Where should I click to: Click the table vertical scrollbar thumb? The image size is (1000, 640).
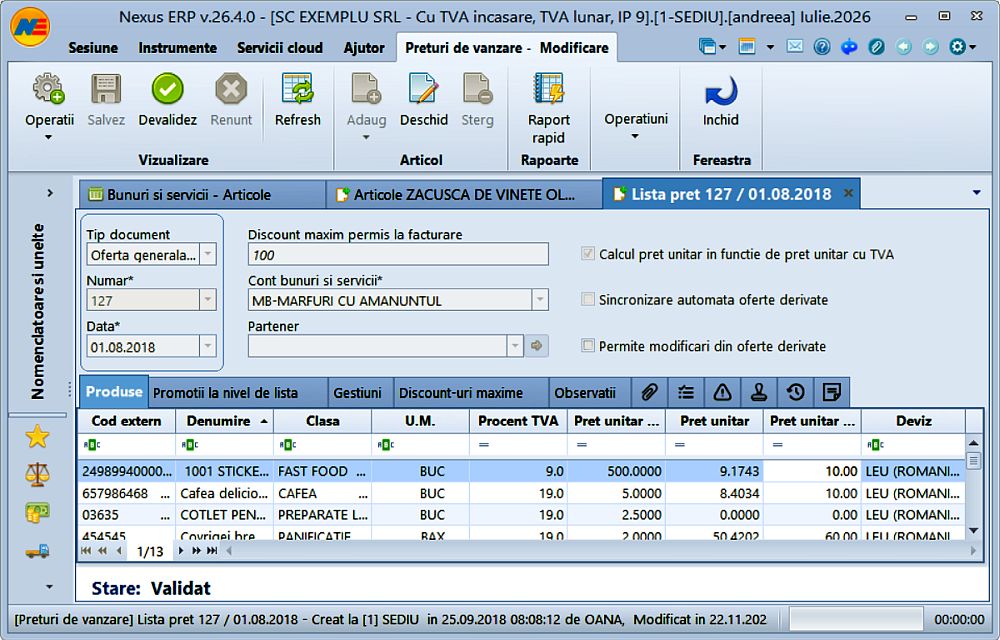[x=973, y=460]
